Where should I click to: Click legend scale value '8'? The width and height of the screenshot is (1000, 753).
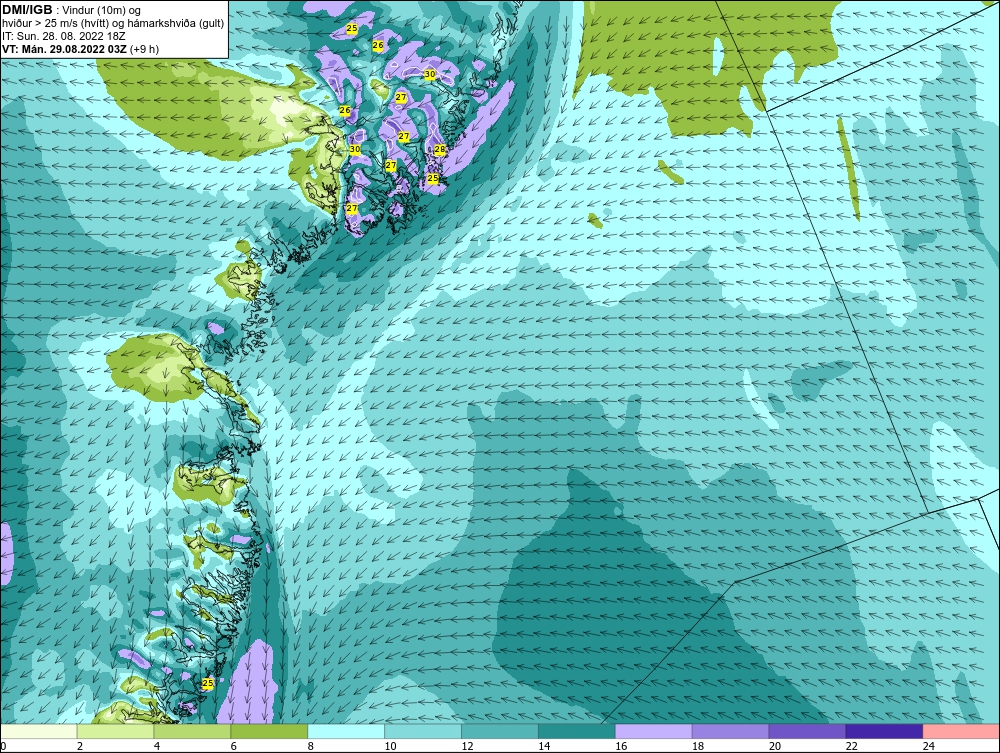[x=311, y=746]
